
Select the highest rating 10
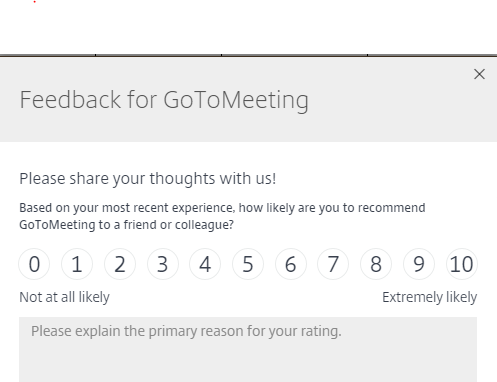[461, 264]
